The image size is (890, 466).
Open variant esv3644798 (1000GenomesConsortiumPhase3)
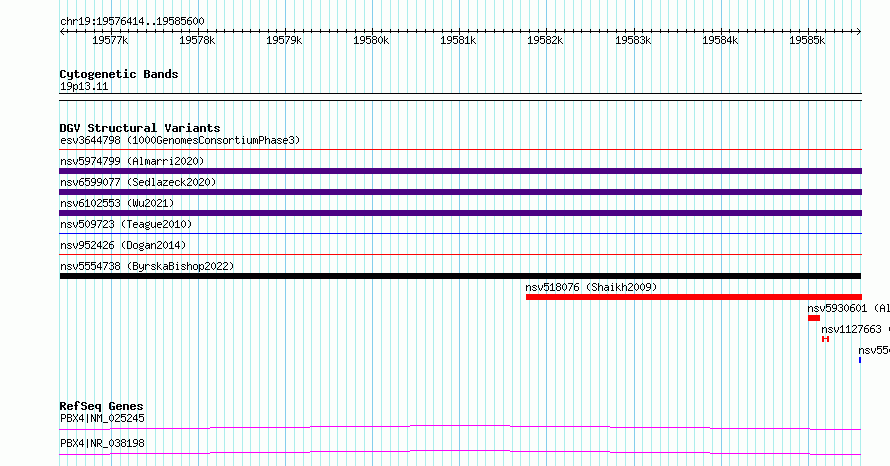tap(180, 140)
